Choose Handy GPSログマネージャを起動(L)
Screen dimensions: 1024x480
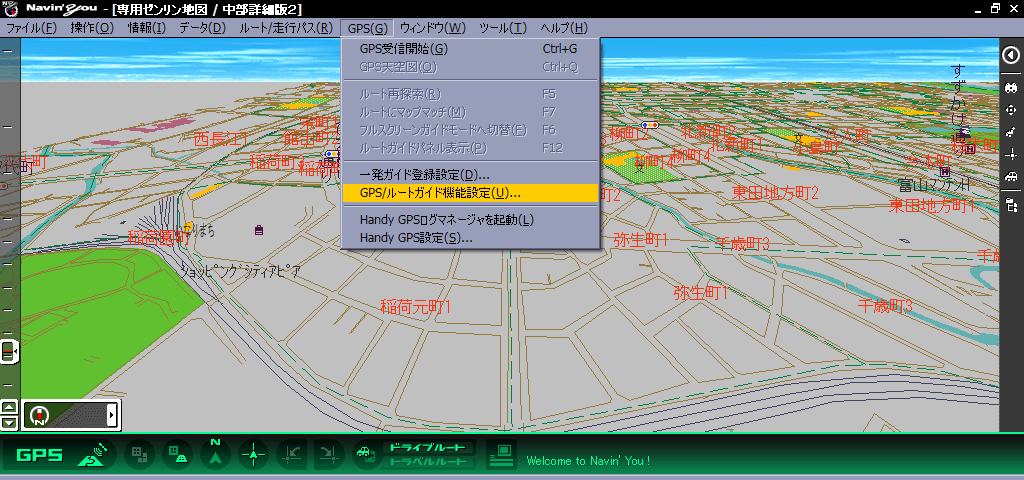click(x=470, y=220)
